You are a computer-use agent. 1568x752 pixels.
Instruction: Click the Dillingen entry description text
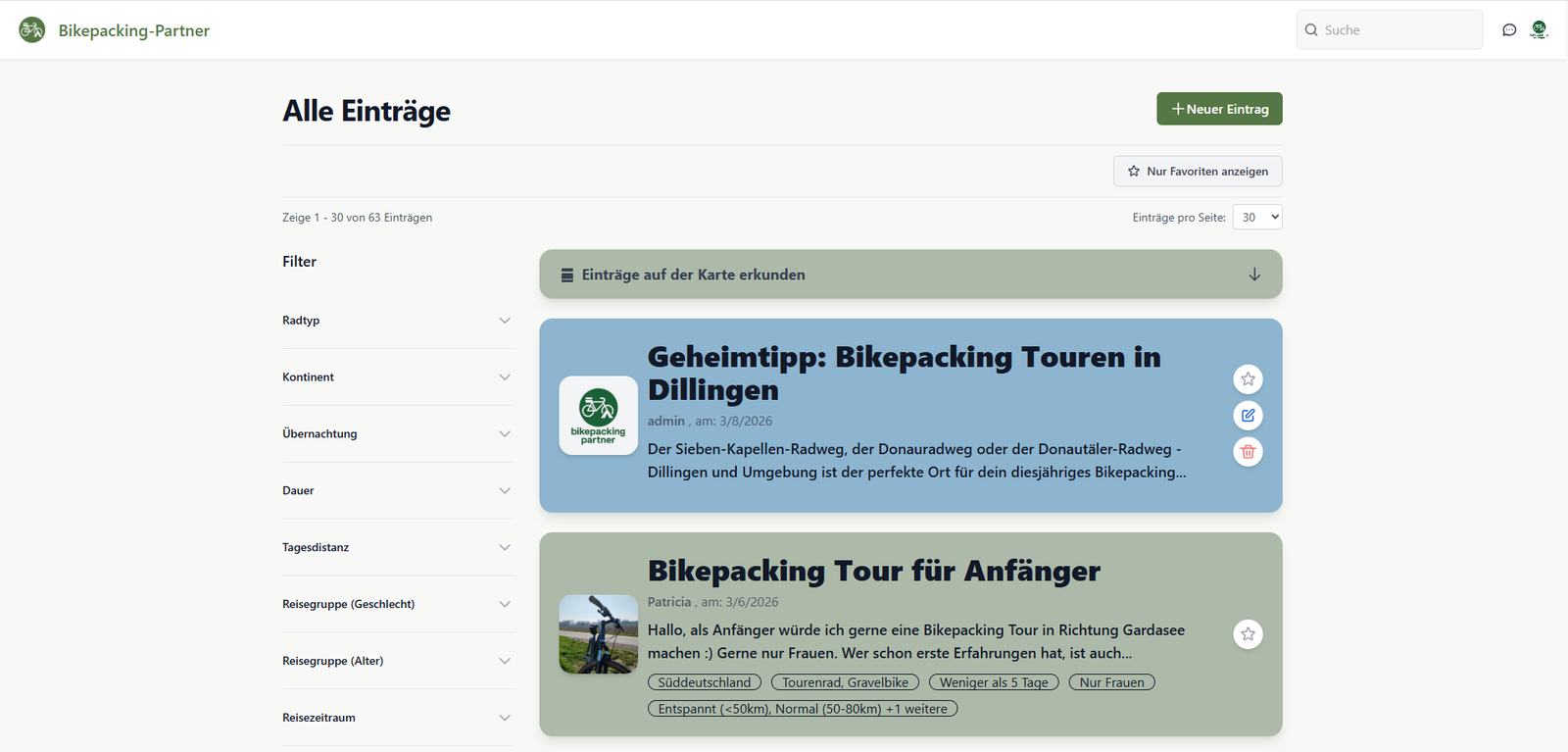click(917, 461)
